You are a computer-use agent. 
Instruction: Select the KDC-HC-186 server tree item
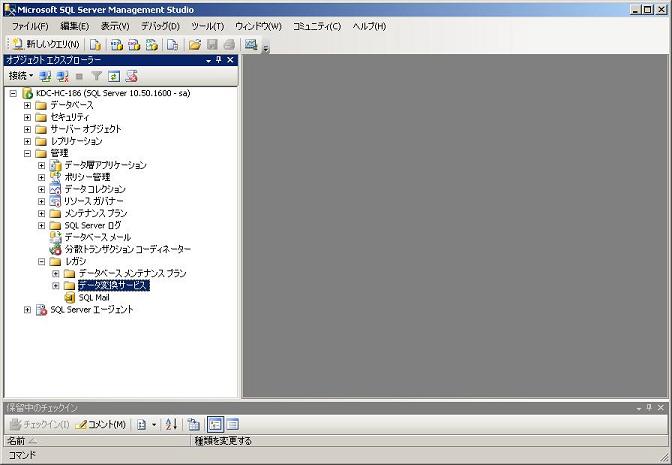[x=113, y=93]
